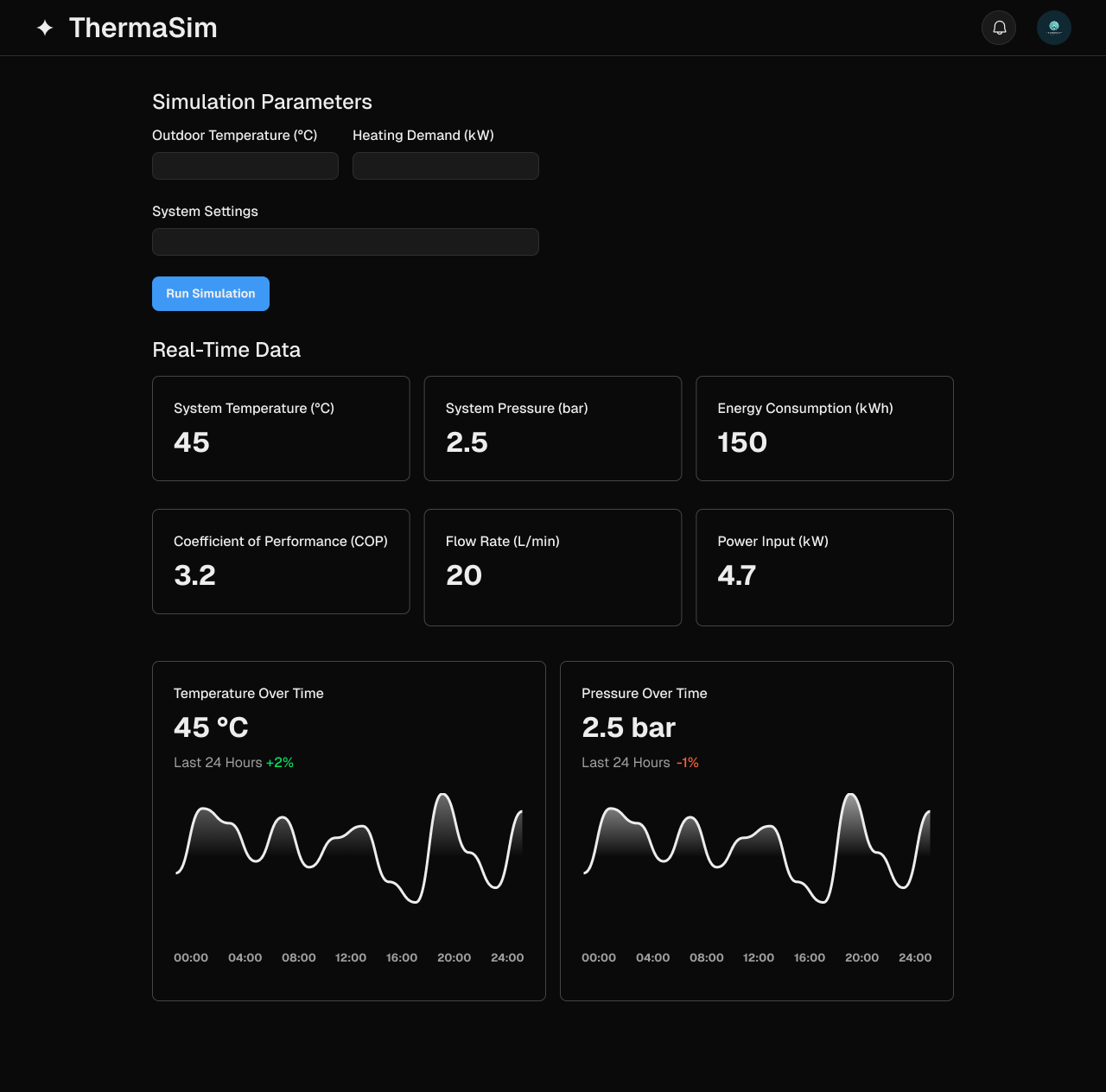Click 08:00 on the pressure chart axis
Screen dimensions: 1106x1092
707,958
